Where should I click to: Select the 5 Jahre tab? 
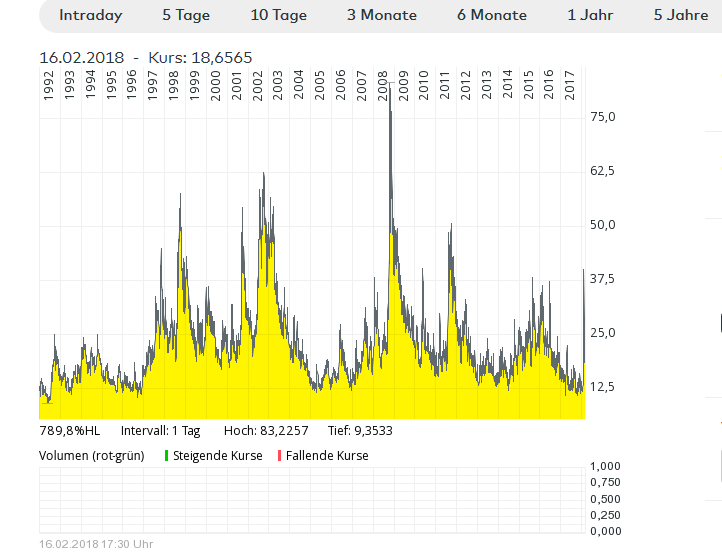point(680,15)
